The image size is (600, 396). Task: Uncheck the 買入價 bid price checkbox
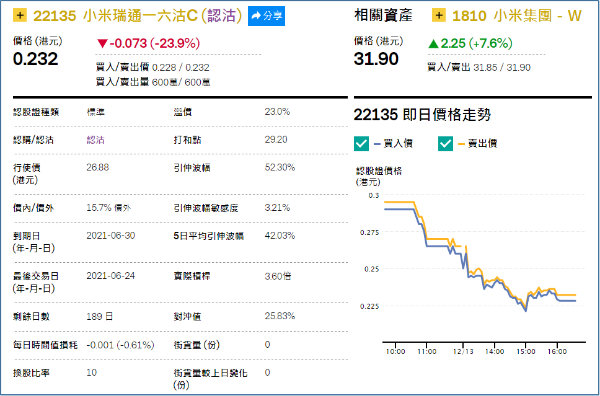[x=361, y=144]
